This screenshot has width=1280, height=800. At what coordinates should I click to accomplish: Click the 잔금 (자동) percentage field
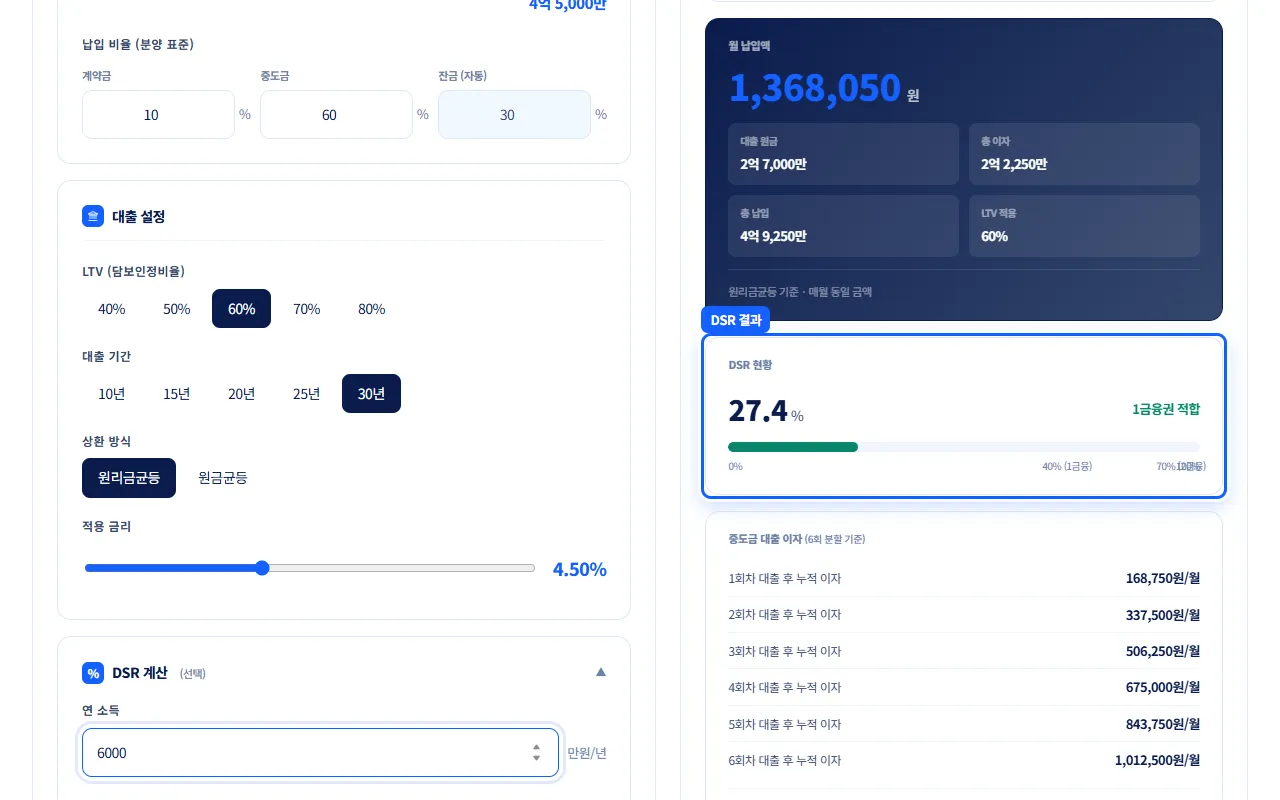(514, 115)
